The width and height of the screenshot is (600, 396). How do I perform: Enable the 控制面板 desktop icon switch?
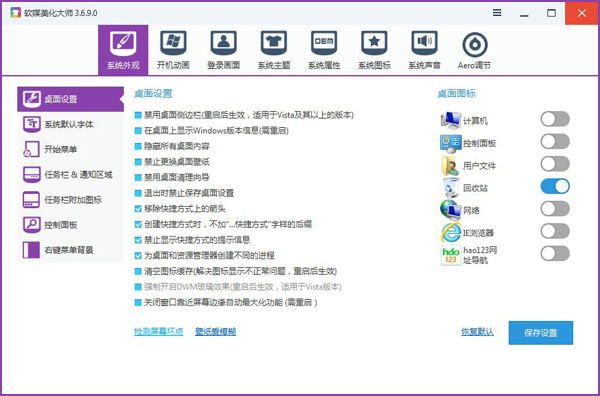(555, 142)
